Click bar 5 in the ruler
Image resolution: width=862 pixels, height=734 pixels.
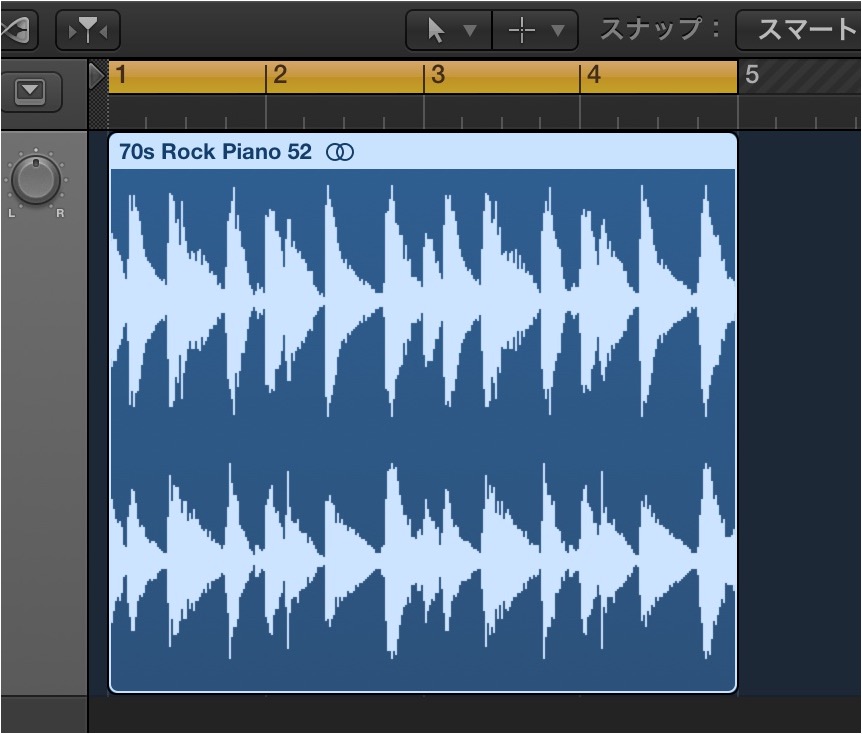[x=752, y=75]
